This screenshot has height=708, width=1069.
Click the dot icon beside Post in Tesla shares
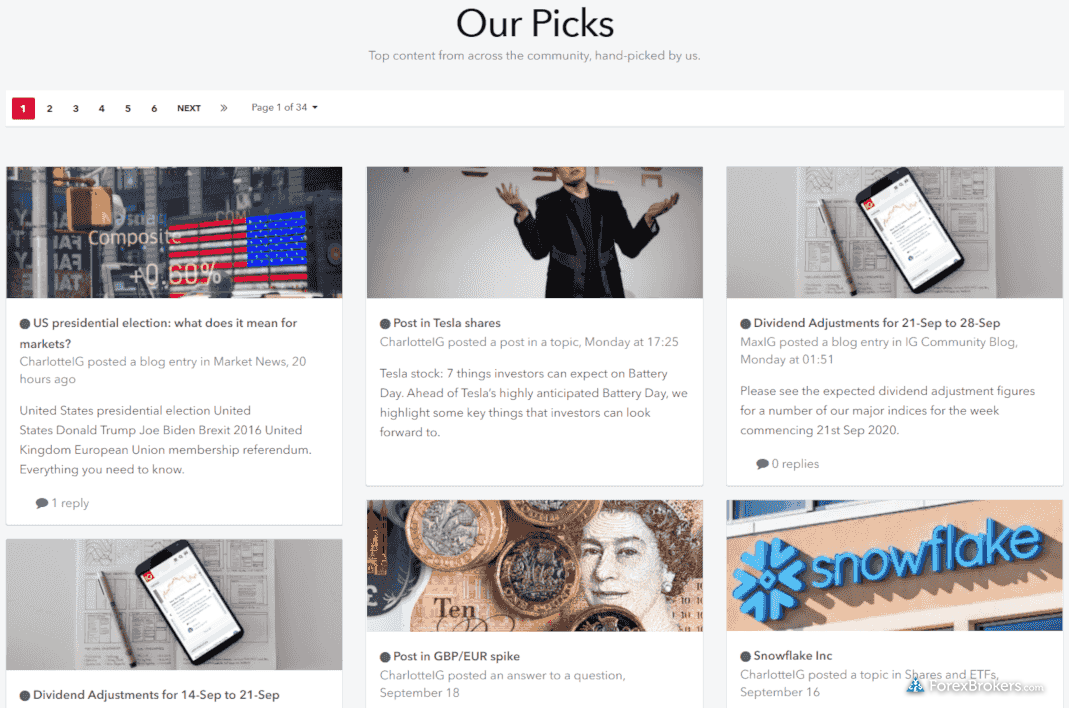385,323
